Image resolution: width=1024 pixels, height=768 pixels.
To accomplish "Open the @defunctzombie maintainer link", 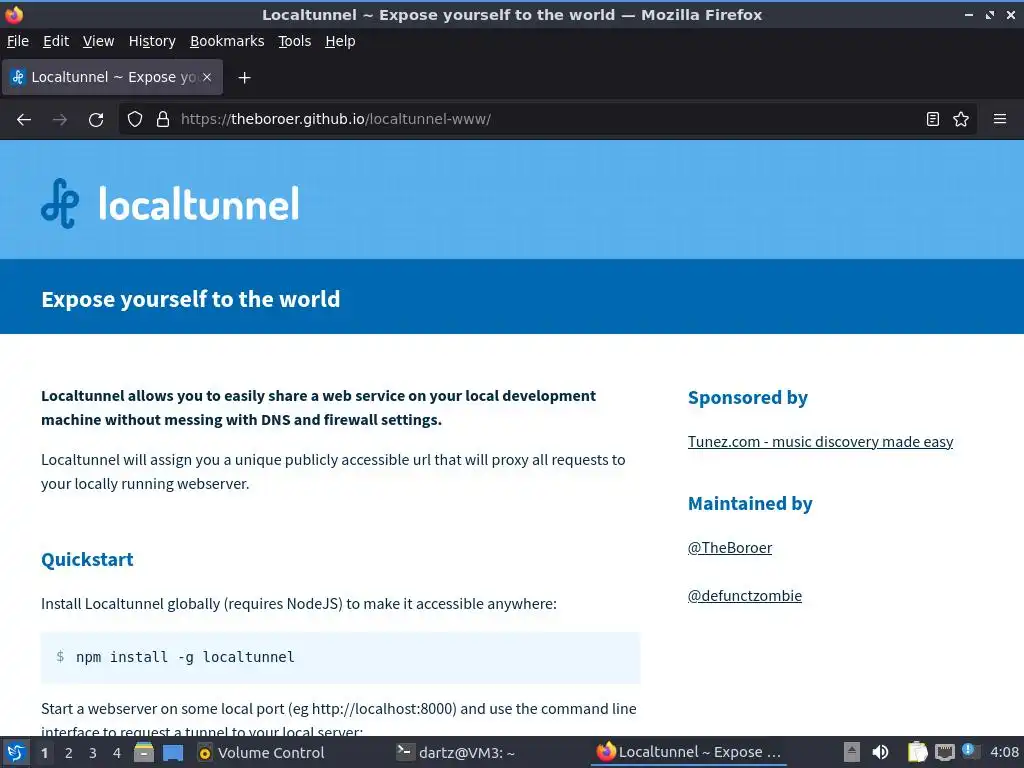I will (x=744, y=596).
